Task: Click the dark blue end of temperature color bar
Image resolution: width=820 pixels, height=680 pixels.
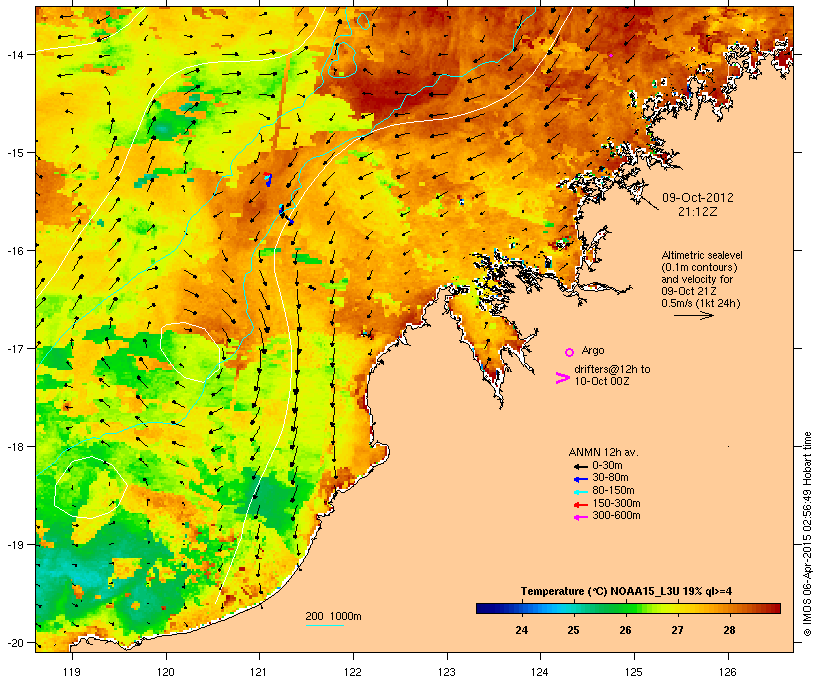Action: click(x=483, y=608)
